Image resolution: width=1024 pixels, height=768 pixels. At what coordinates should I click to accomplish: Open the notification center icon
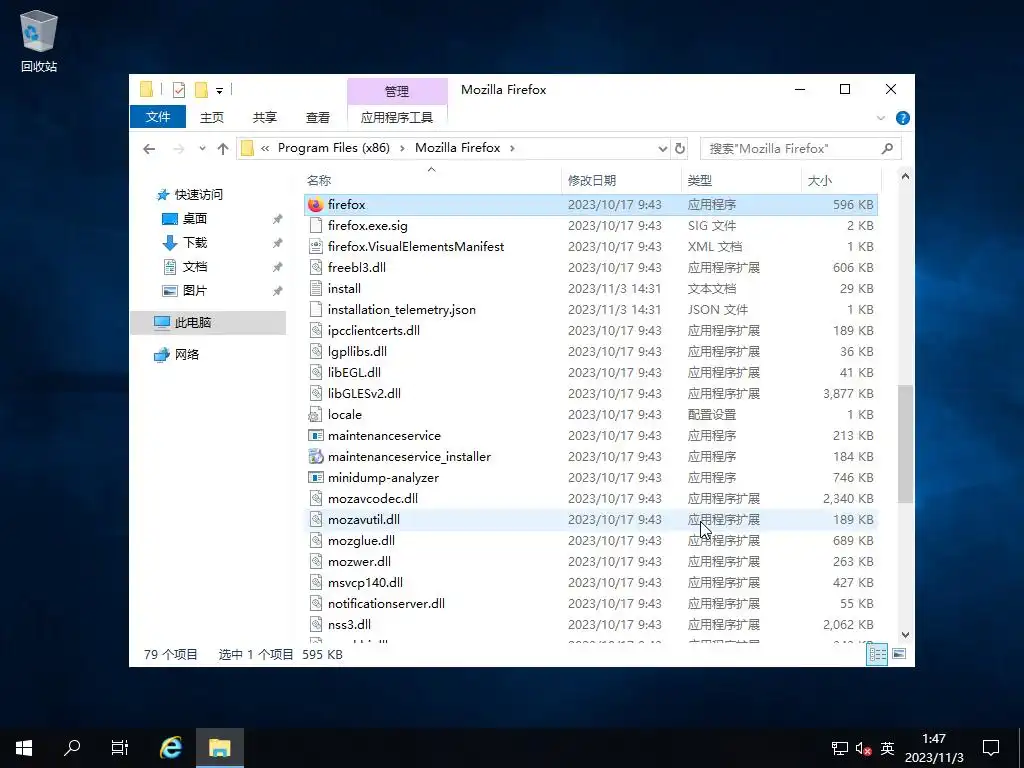(991, 748)
